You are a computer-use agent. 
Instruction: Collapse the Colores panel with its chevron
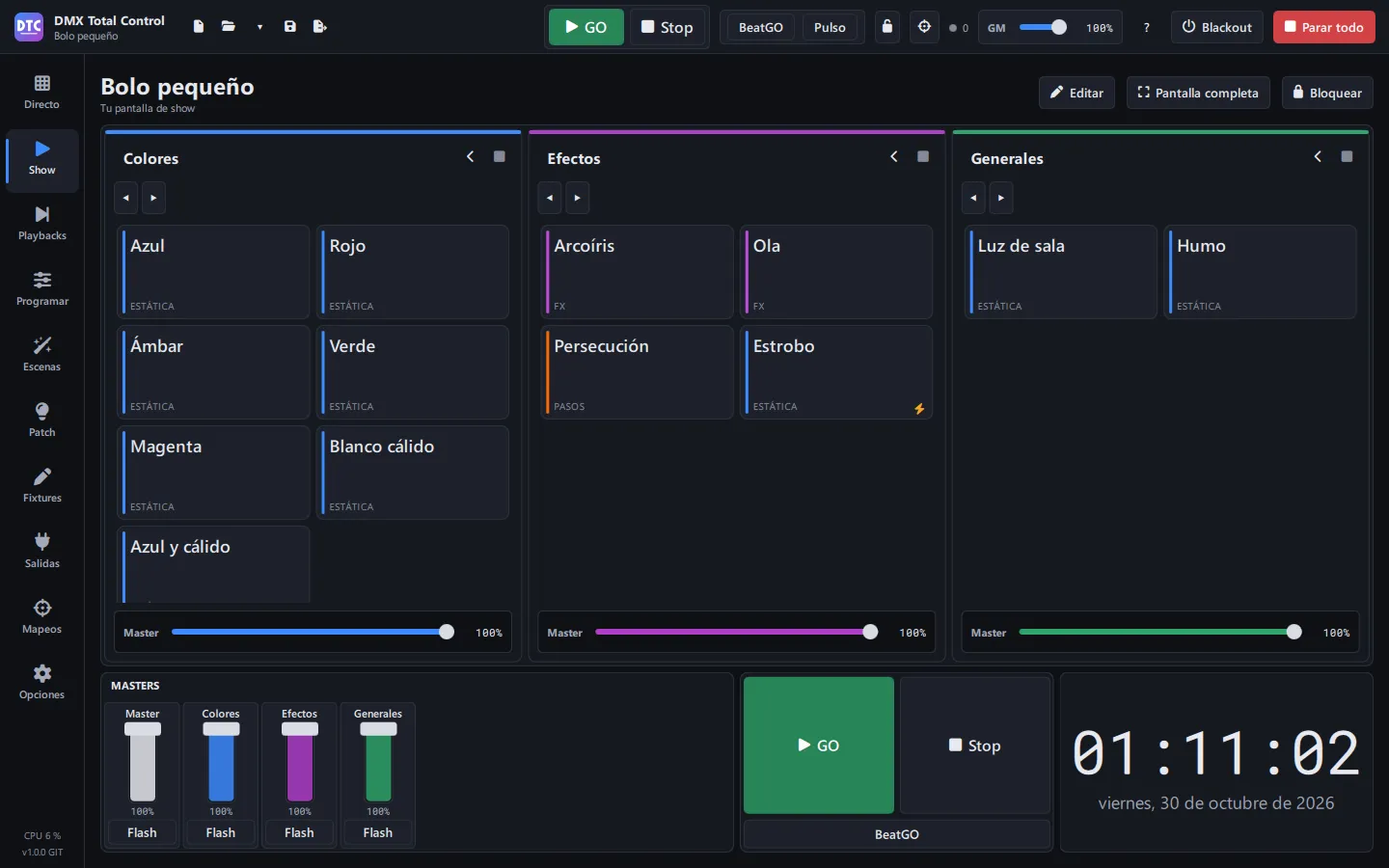click(471, 156)
